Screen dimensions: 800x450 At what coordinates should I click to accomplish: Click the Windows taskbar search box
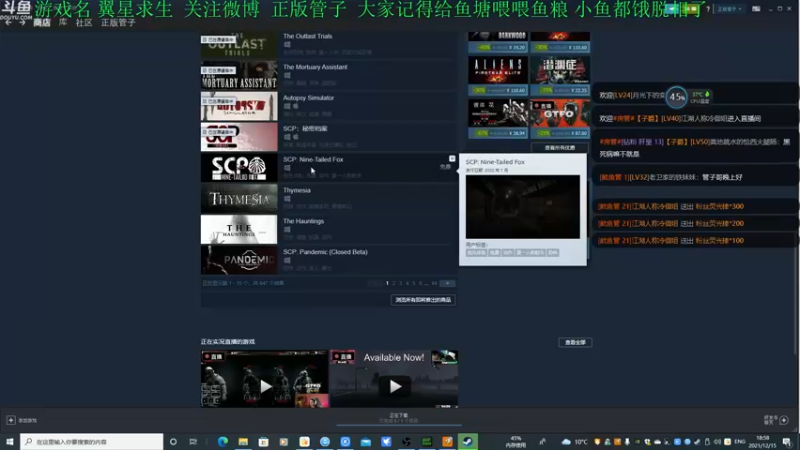[92, 441]
